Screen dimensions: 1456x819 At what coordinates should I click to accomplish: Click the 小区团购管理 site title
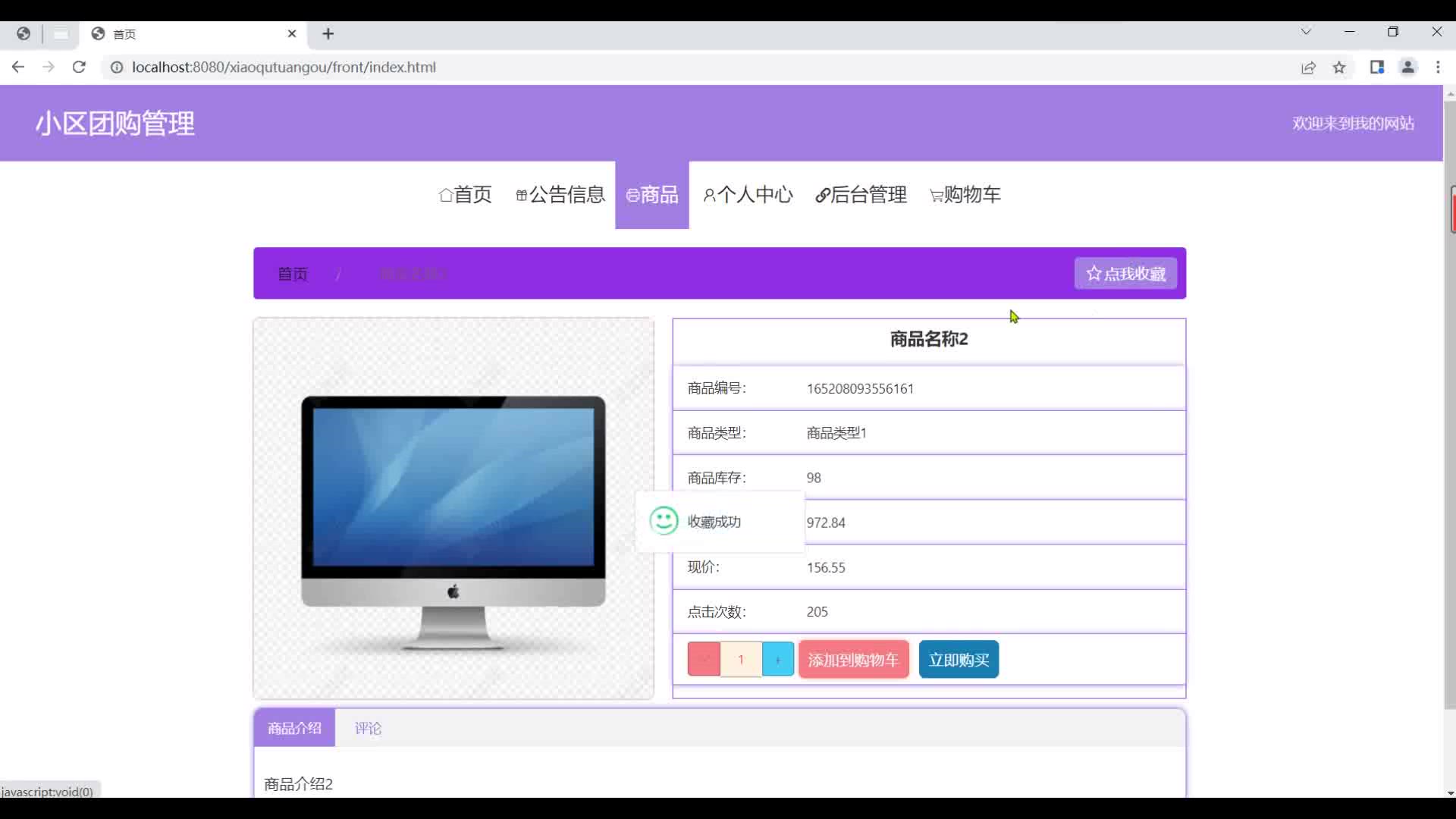click(x=115, y=123)
